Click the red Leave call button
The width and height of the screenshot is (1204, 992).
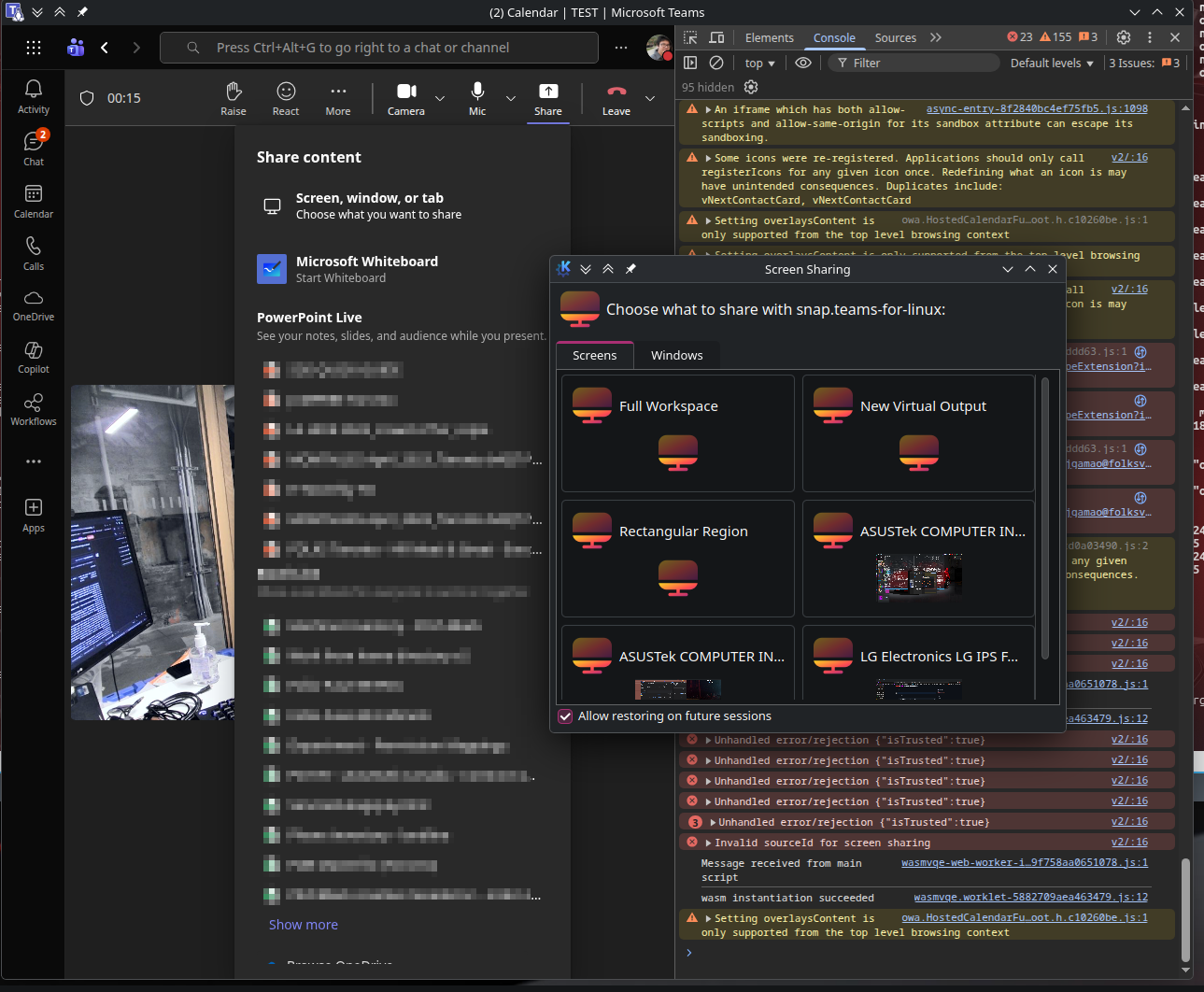point(616,97)
